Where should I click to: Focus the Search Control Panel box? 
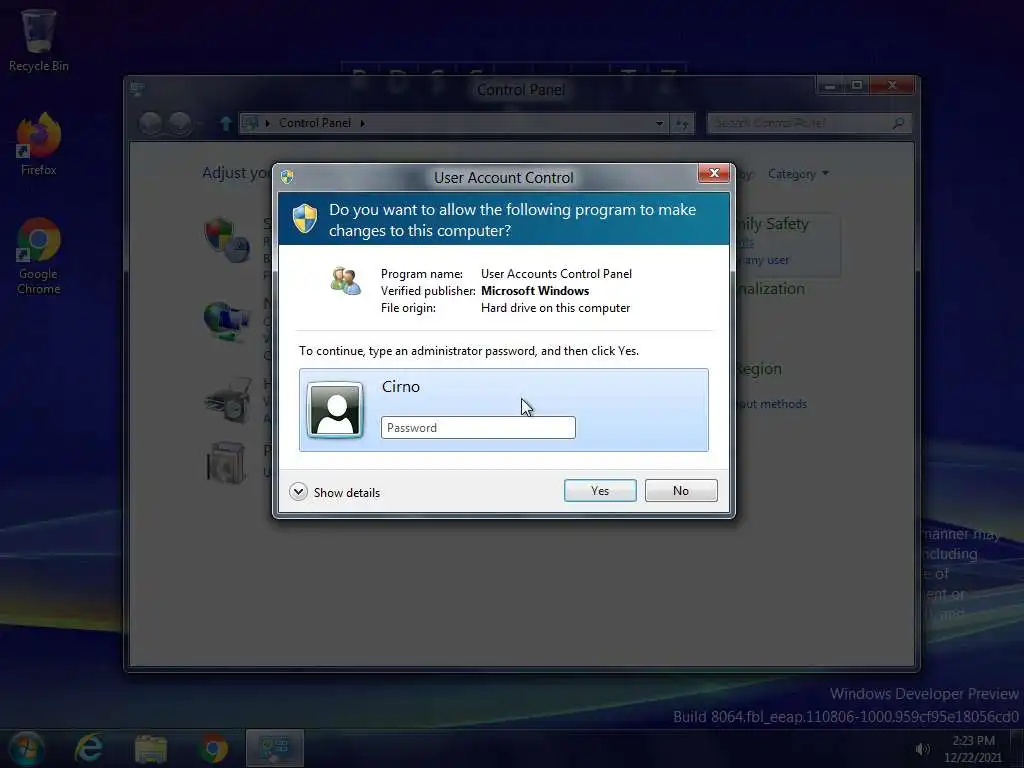tap(808, 123)
